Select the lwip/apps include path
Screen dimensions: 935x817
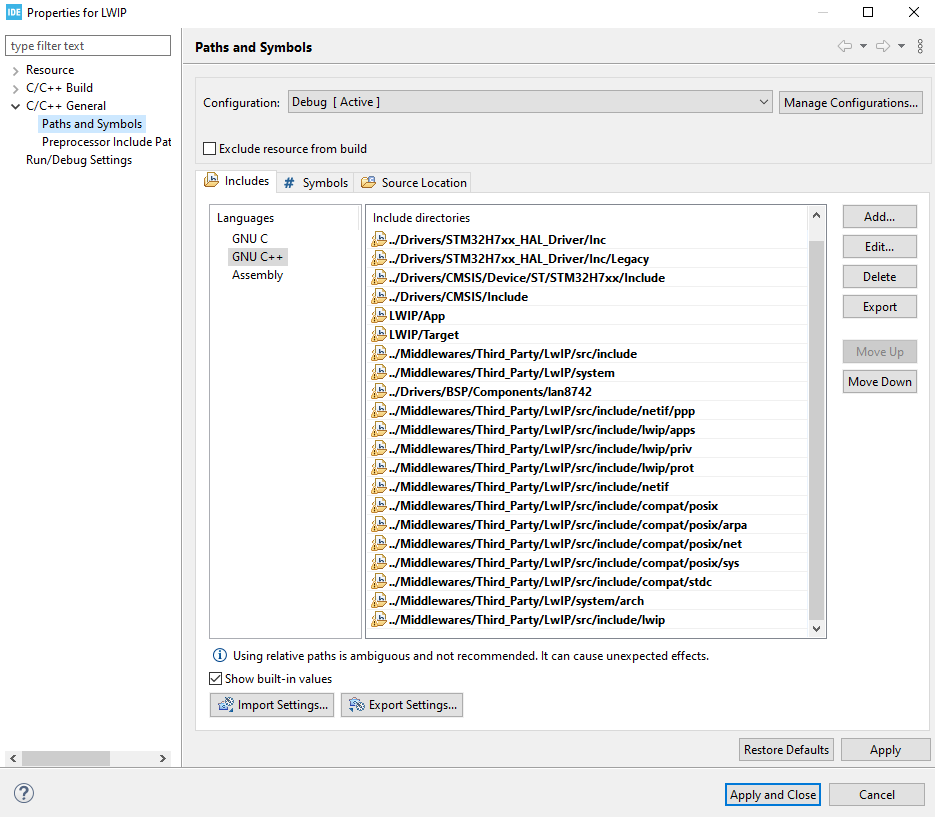point(588,429)
